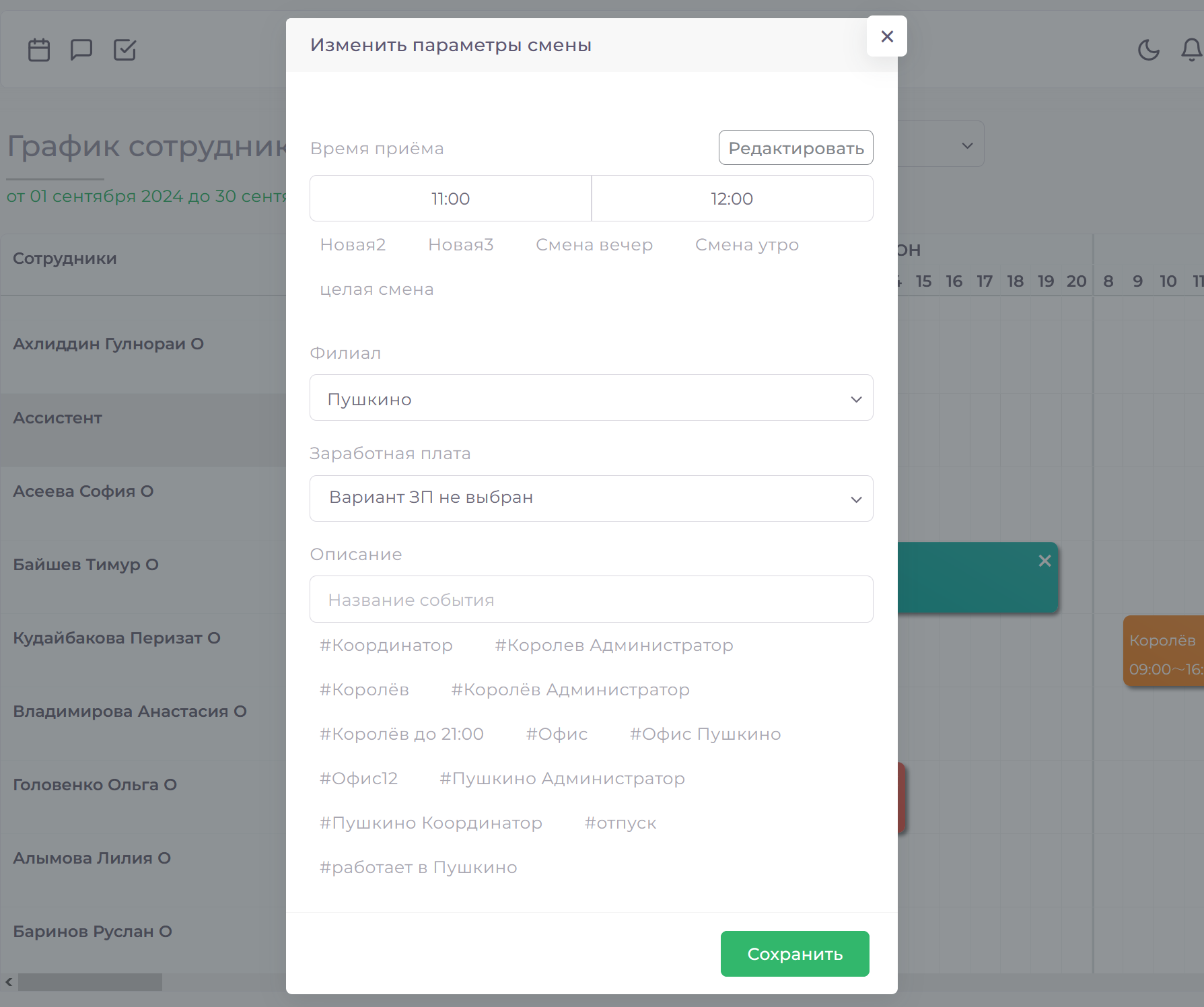Select employee Владимирова Анастасия О

[x=130, y=711]
